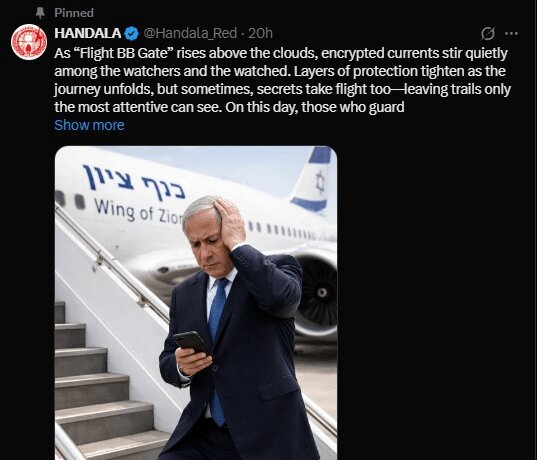Screen dimensions: 537x460
Task: Open the three-dot more options menu
Action: 511,34
